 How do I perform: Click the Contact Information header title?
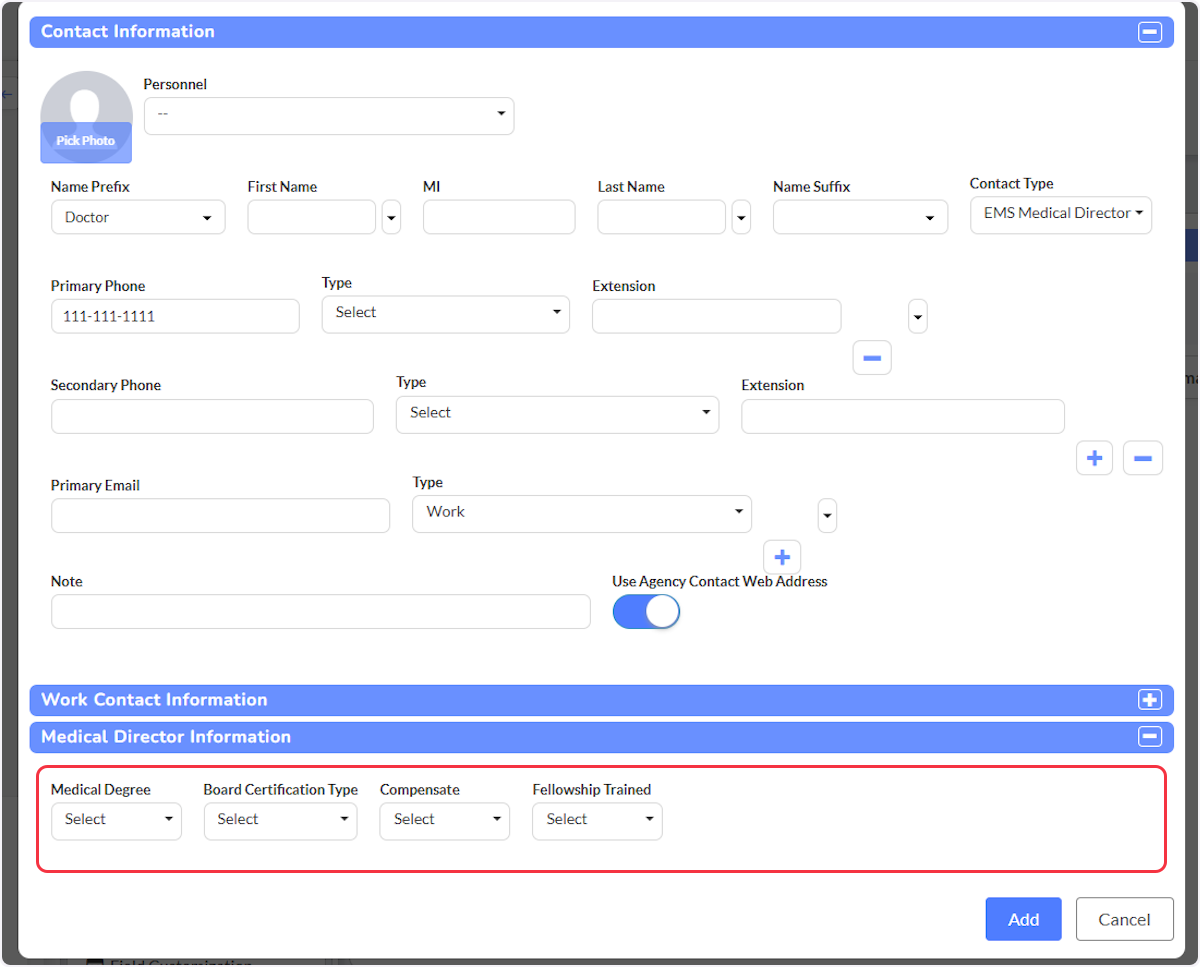pyautogui.click(x=128, y=32)
